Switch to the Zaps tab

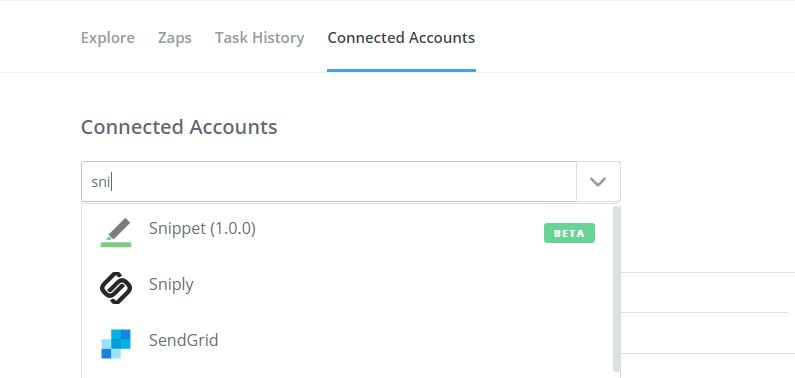point(175,38)
